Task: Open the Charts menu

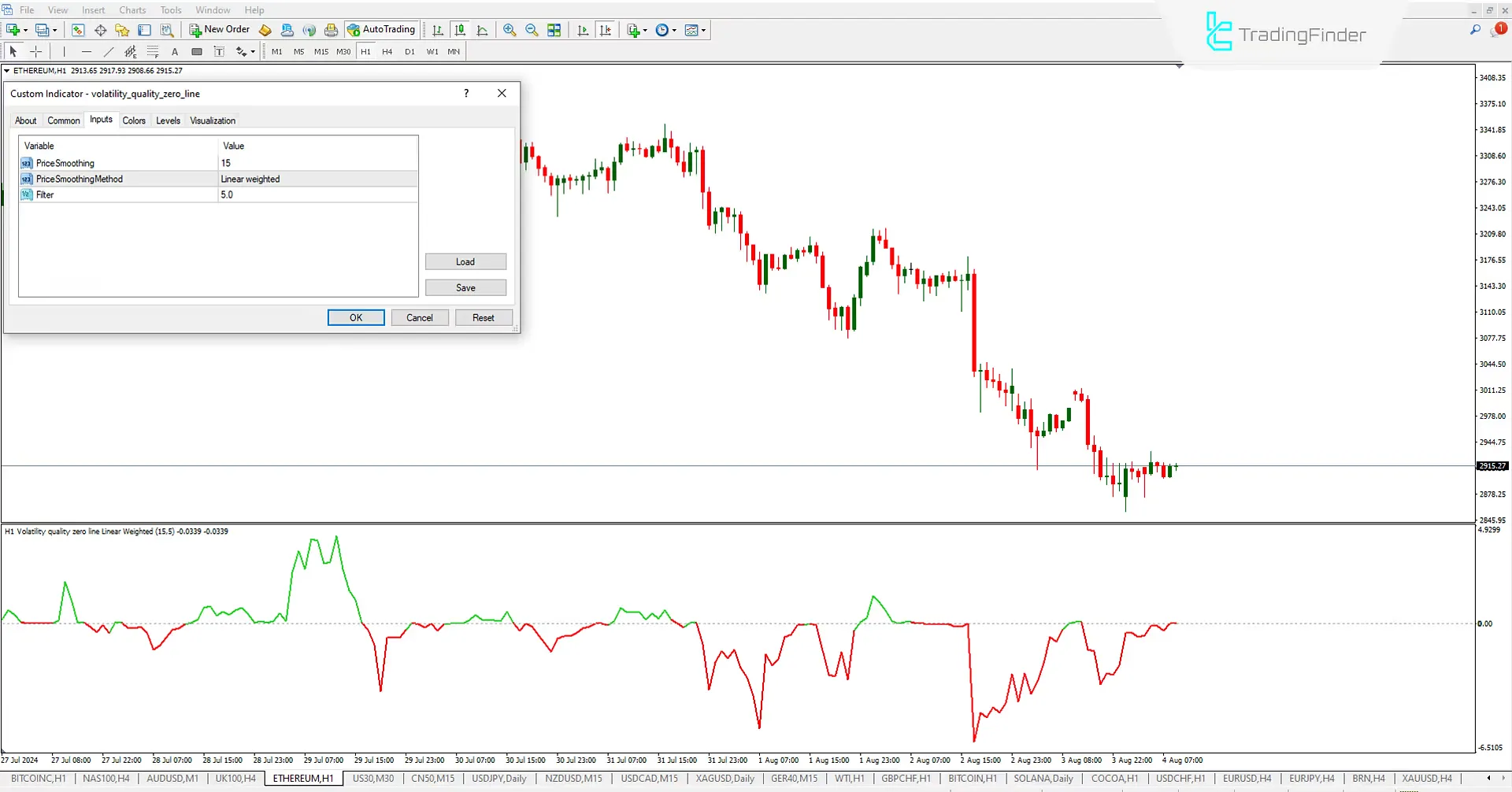Action: [x=132, y=10]
